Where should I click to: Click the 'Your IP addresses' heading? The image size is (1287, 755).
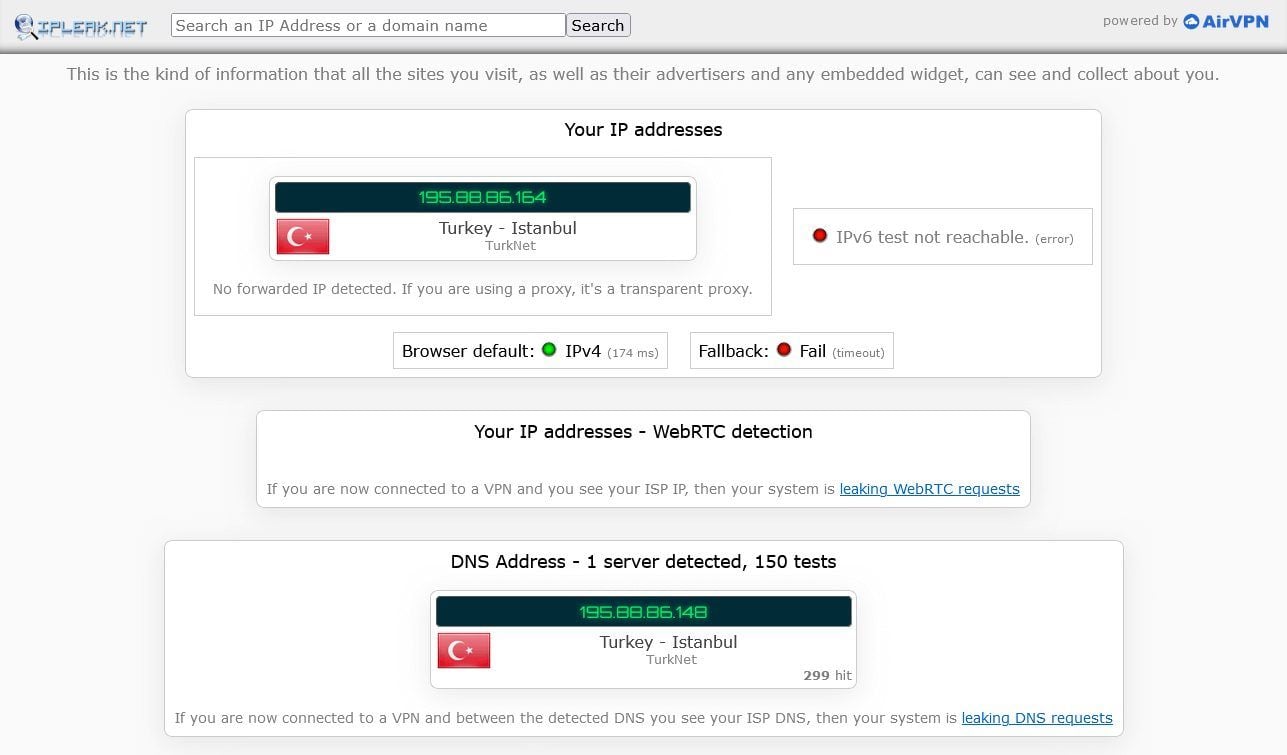643,130
